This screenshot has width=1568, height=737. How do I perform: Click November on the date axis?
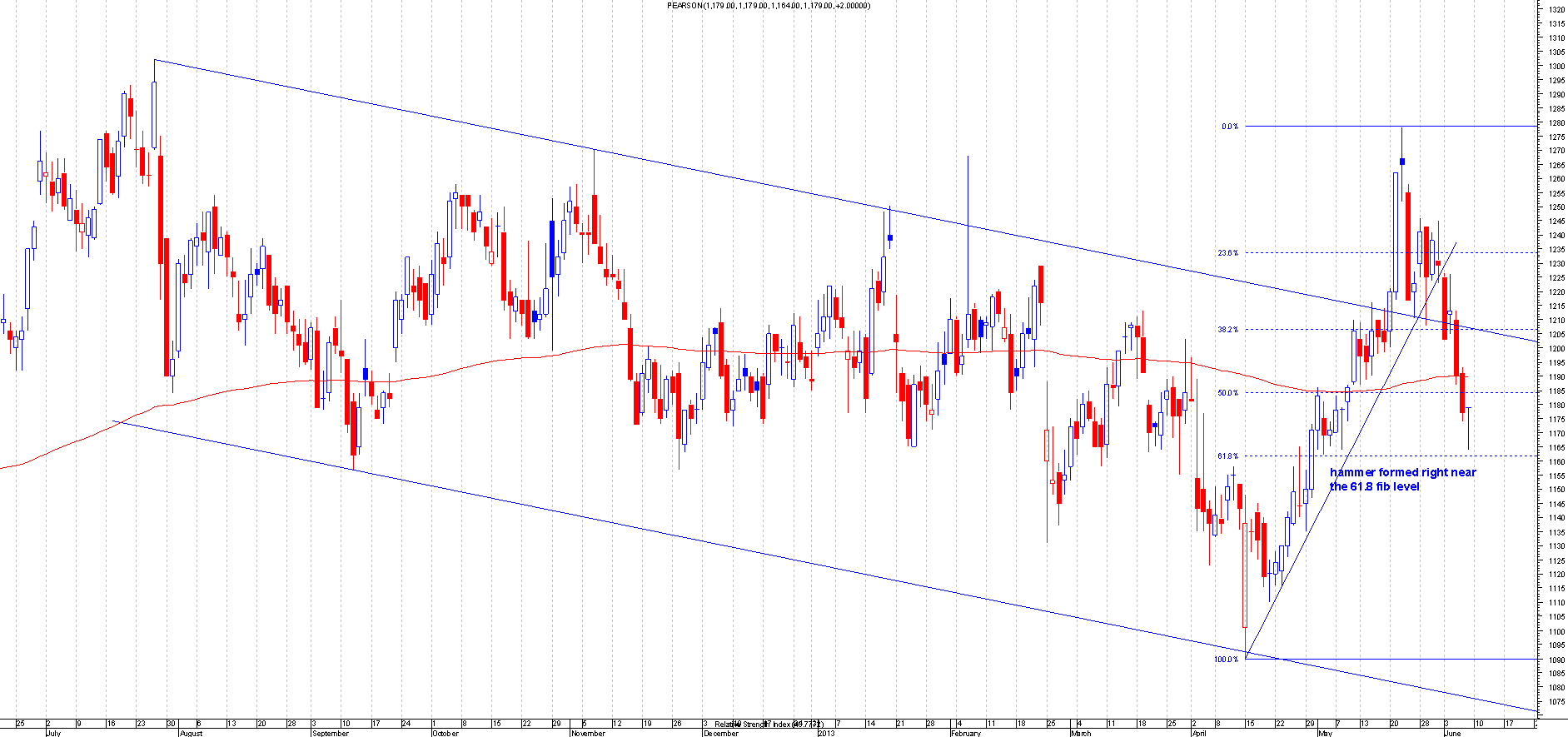click(x=588, y=733)
